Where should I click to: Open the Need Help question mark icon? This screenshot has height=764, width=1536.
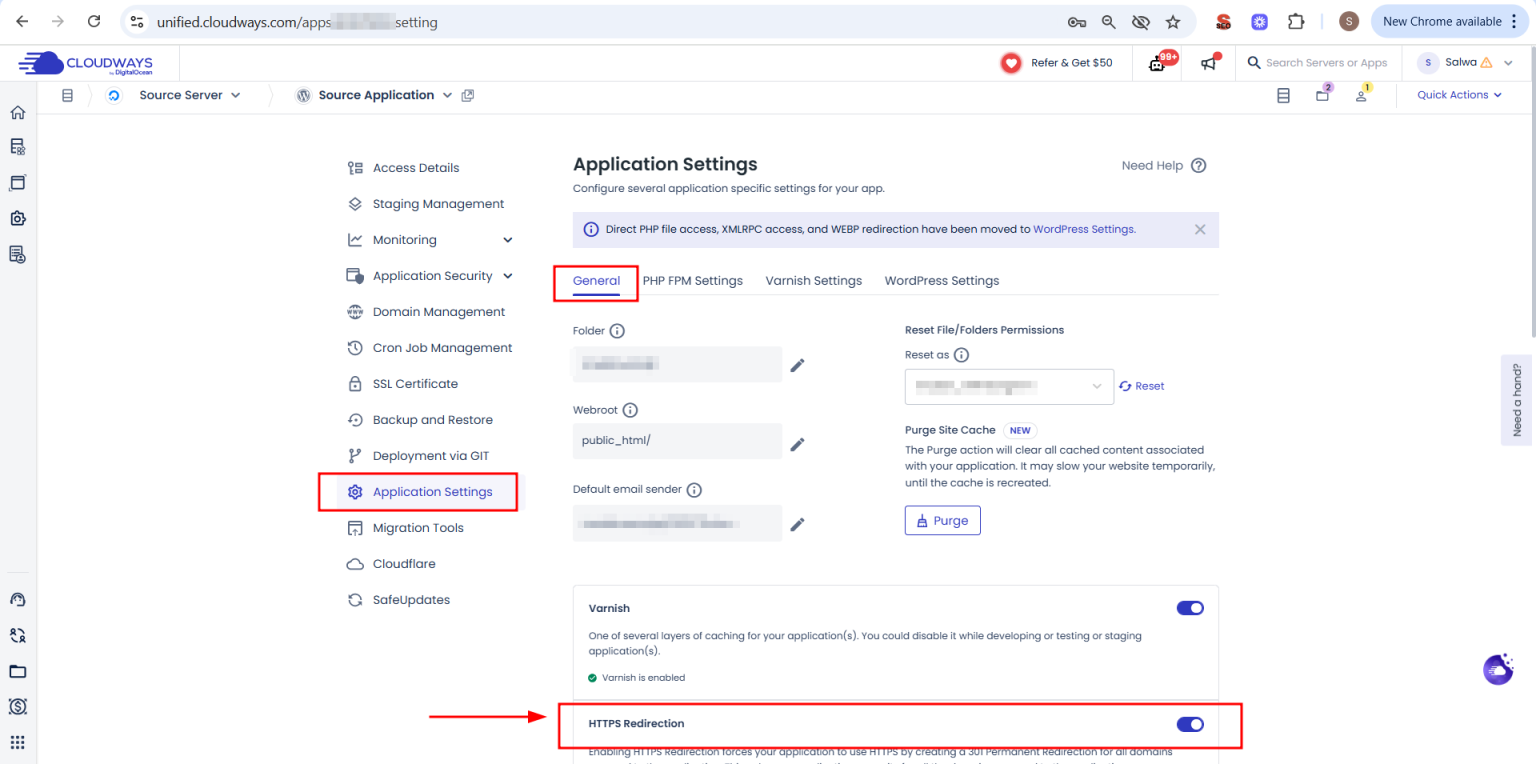pos(1198,166)
